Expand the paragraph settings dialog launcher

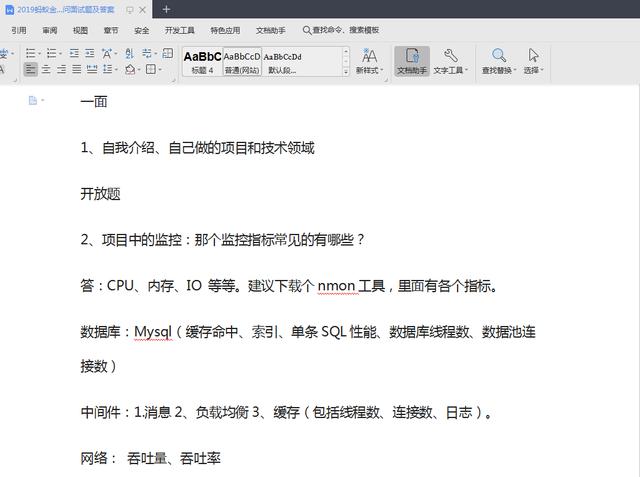[173, 80]
